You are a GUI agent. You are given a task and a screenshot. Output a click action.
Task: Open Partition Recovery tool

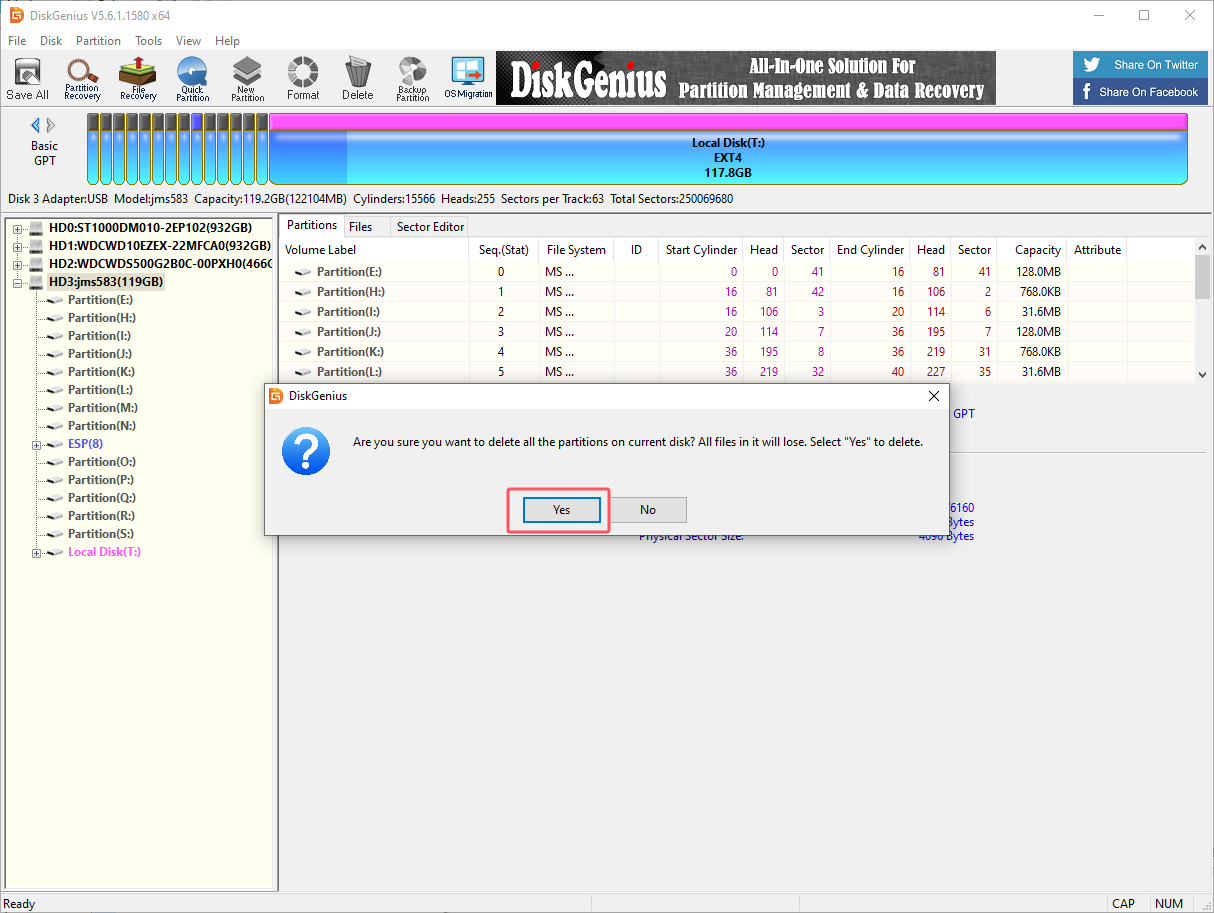coord(82,78)
